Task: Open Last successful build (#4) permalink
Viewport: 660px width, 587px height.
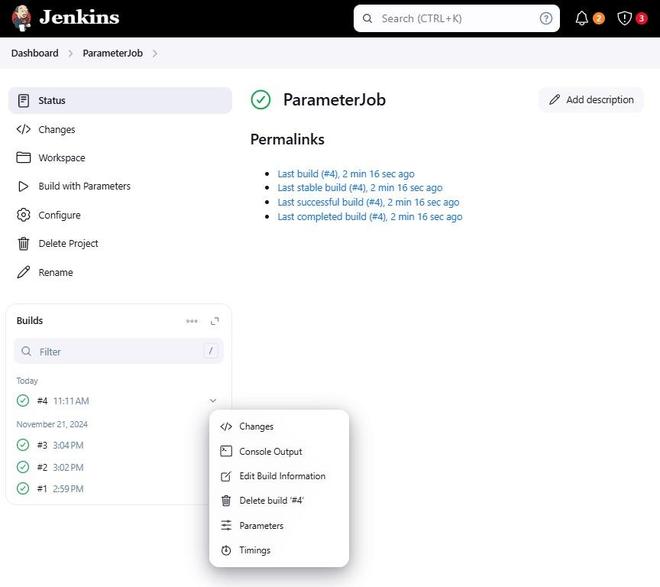Action: (x=368, y=202)
